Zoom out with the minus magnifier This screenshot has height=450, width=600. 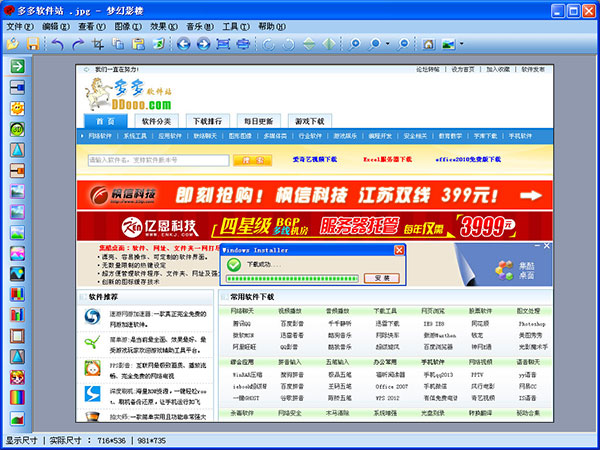(403, 44)
